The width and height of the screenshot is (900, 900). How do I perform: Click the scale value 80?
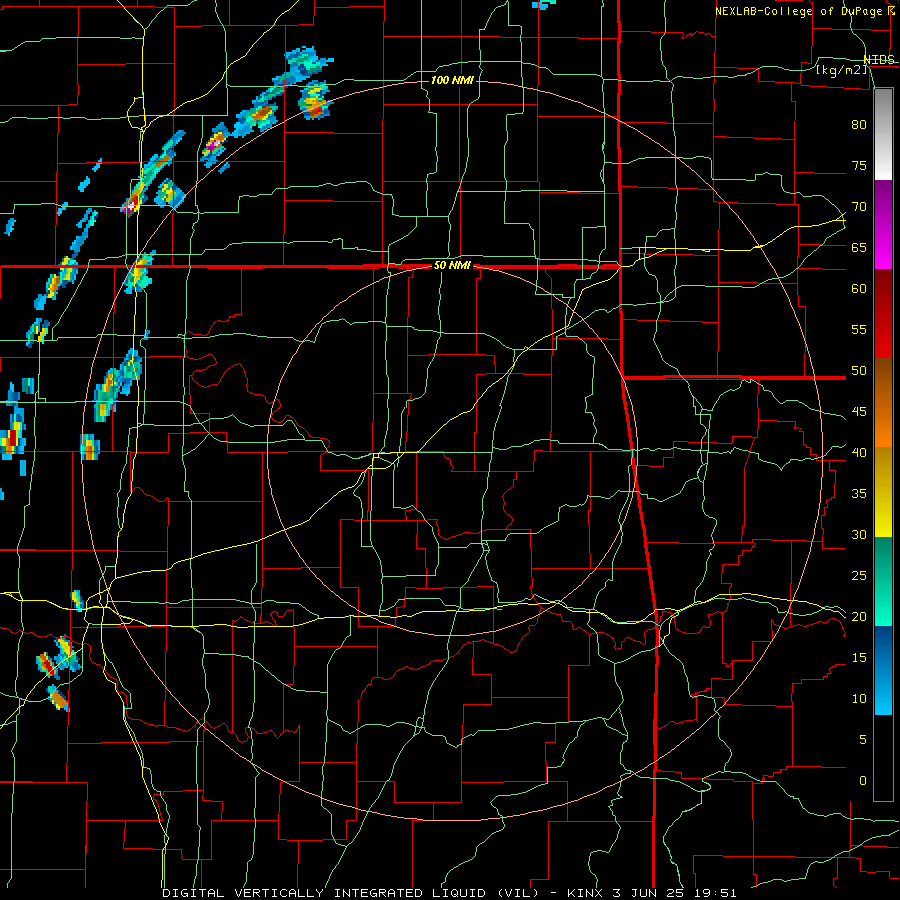(859, 125)
